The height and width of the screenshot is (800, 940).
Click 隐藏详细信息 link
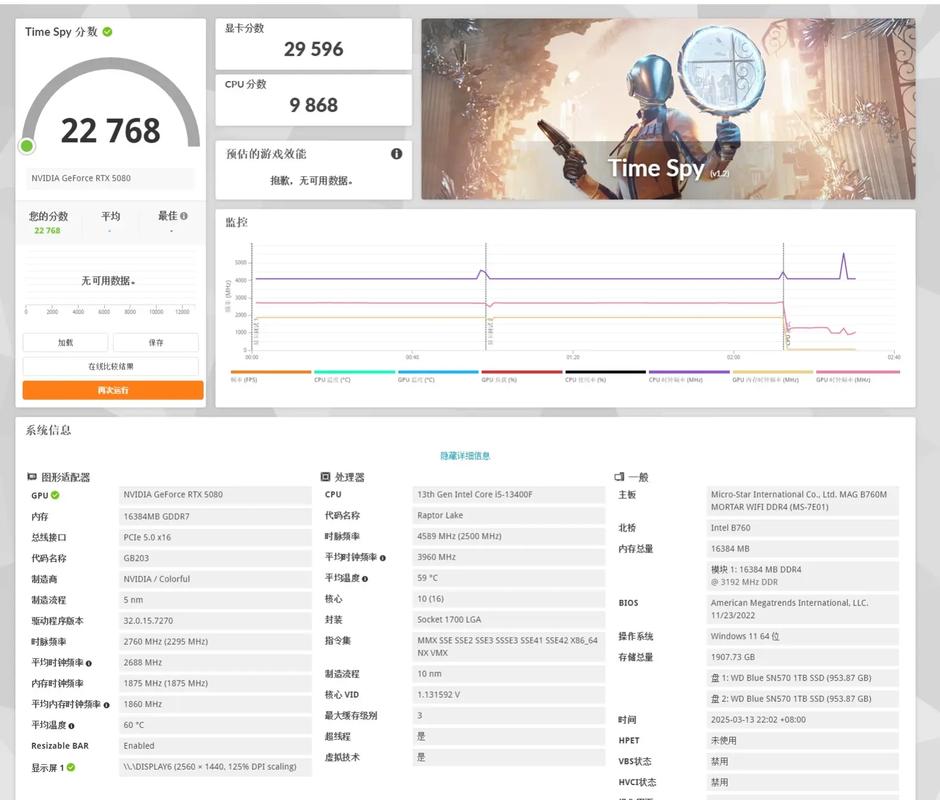(x=465, y=456)
